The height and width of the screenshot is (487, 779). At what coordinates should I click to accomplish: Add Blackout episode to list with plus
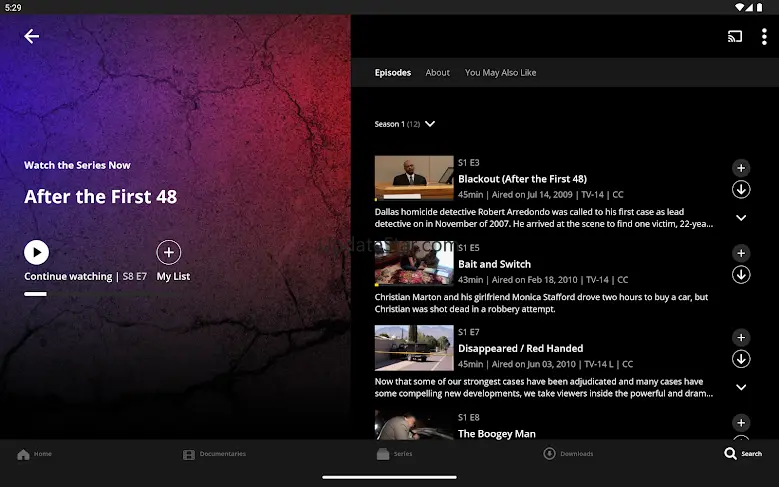point(741,168)
